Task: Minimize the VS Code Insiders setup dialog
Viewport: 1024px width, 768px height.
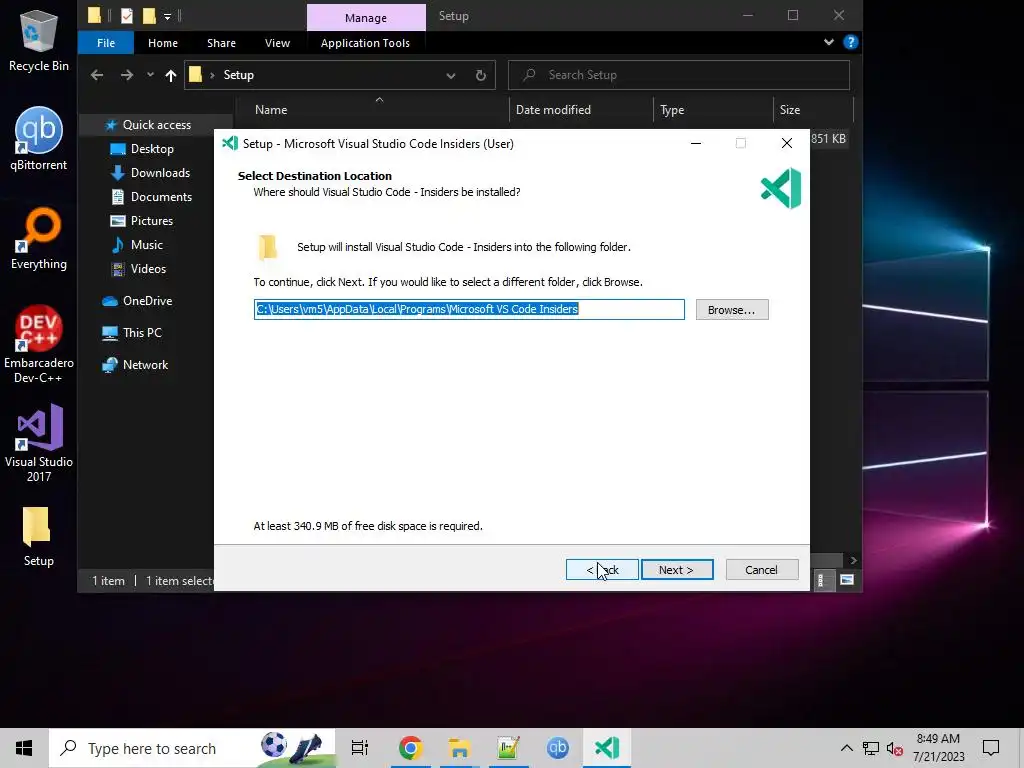Action: point(696,144)
